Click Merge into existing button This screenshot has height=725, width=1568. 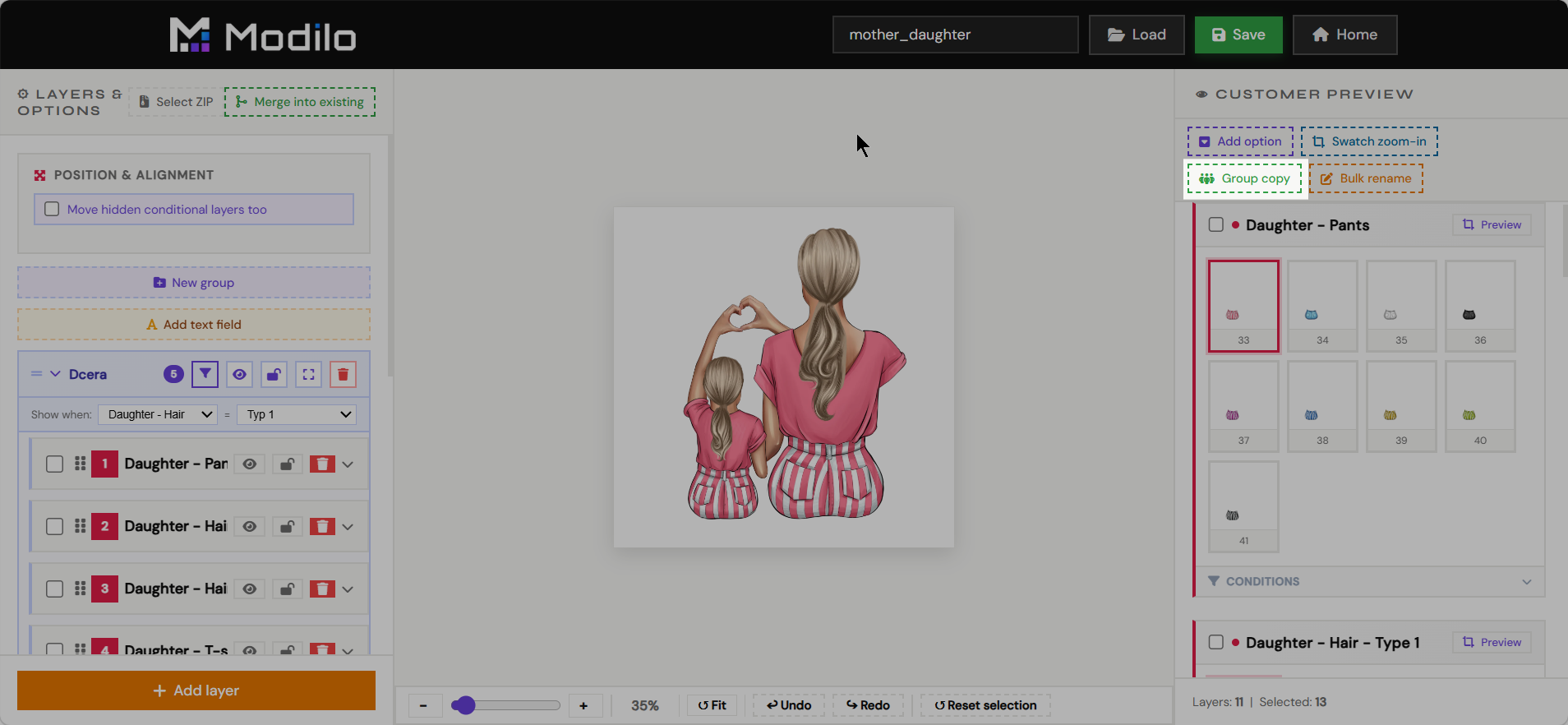[x=300, y=102]
